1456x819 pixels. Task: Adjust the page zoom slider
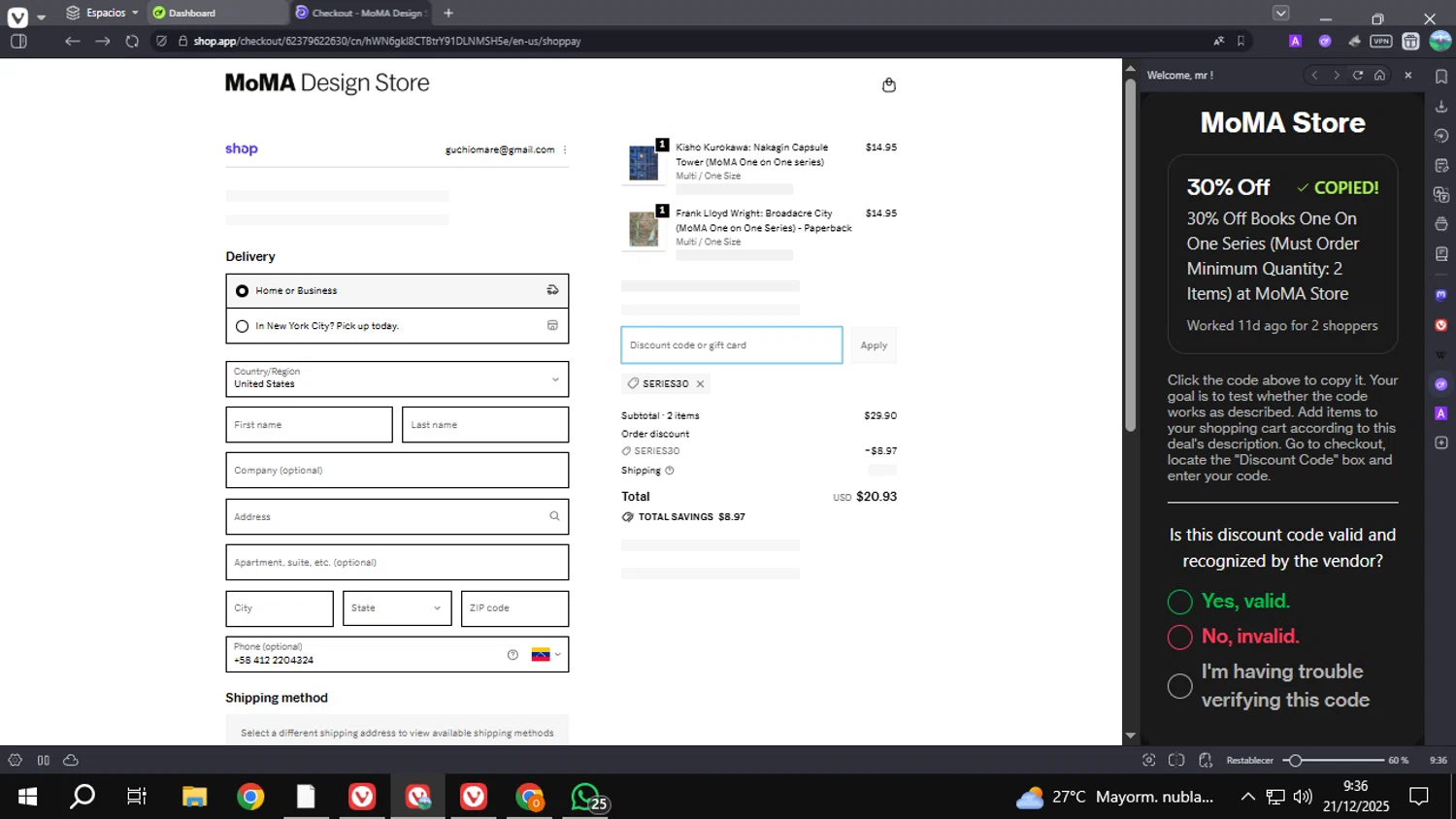coord(1334,760)
